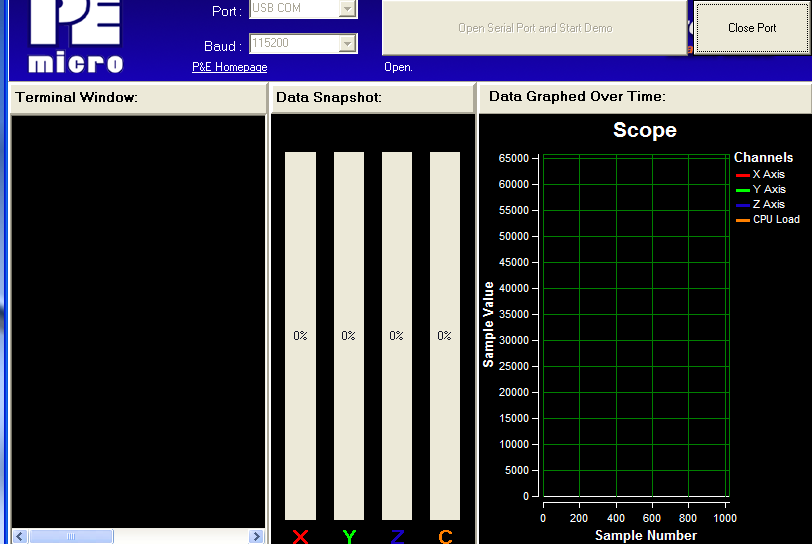The width and height of the screenshot is (812, 544).
Task: Click the 1000 x-axis tick label
Action: tap(725, 519)
